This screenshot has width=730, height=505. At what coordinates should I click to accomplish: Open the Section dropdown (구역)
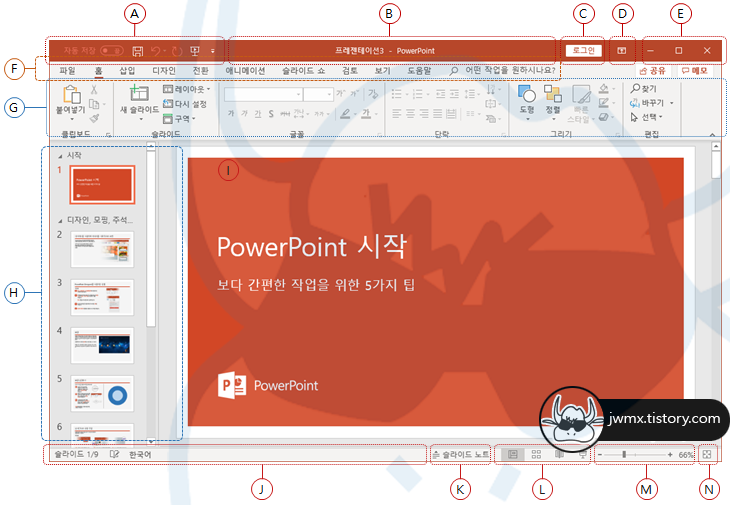[180, 119]
